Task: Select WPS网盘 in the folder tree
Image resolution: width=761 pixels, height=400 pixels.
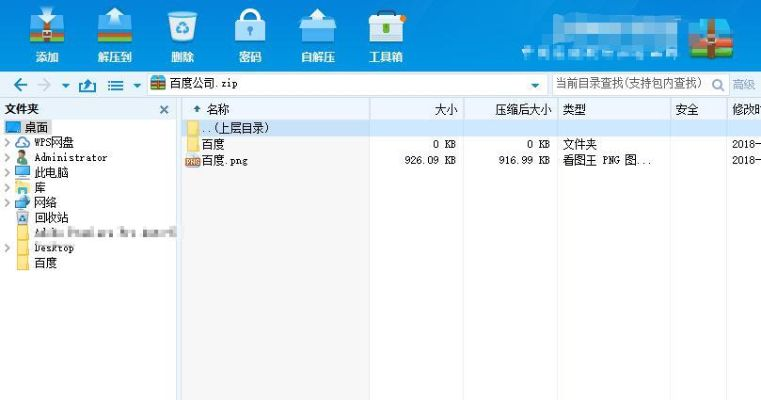Action: coord(54,142)
